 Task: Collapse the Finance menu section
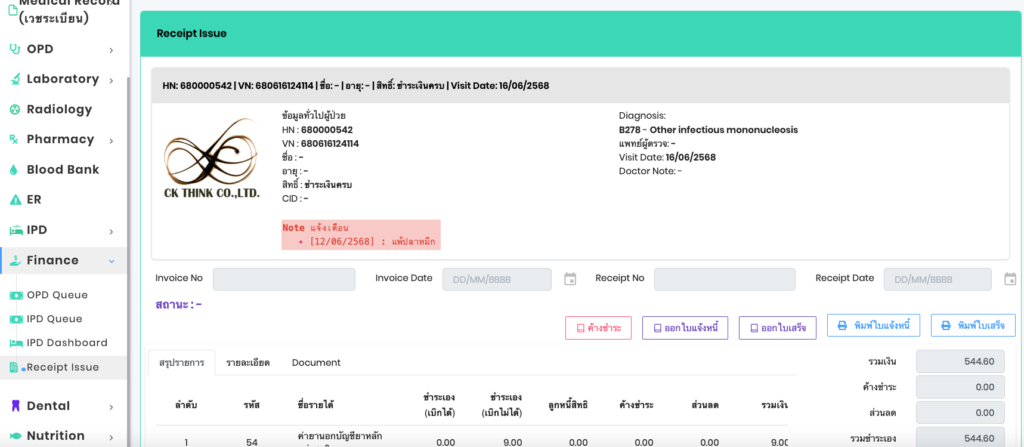coord(111,261)
